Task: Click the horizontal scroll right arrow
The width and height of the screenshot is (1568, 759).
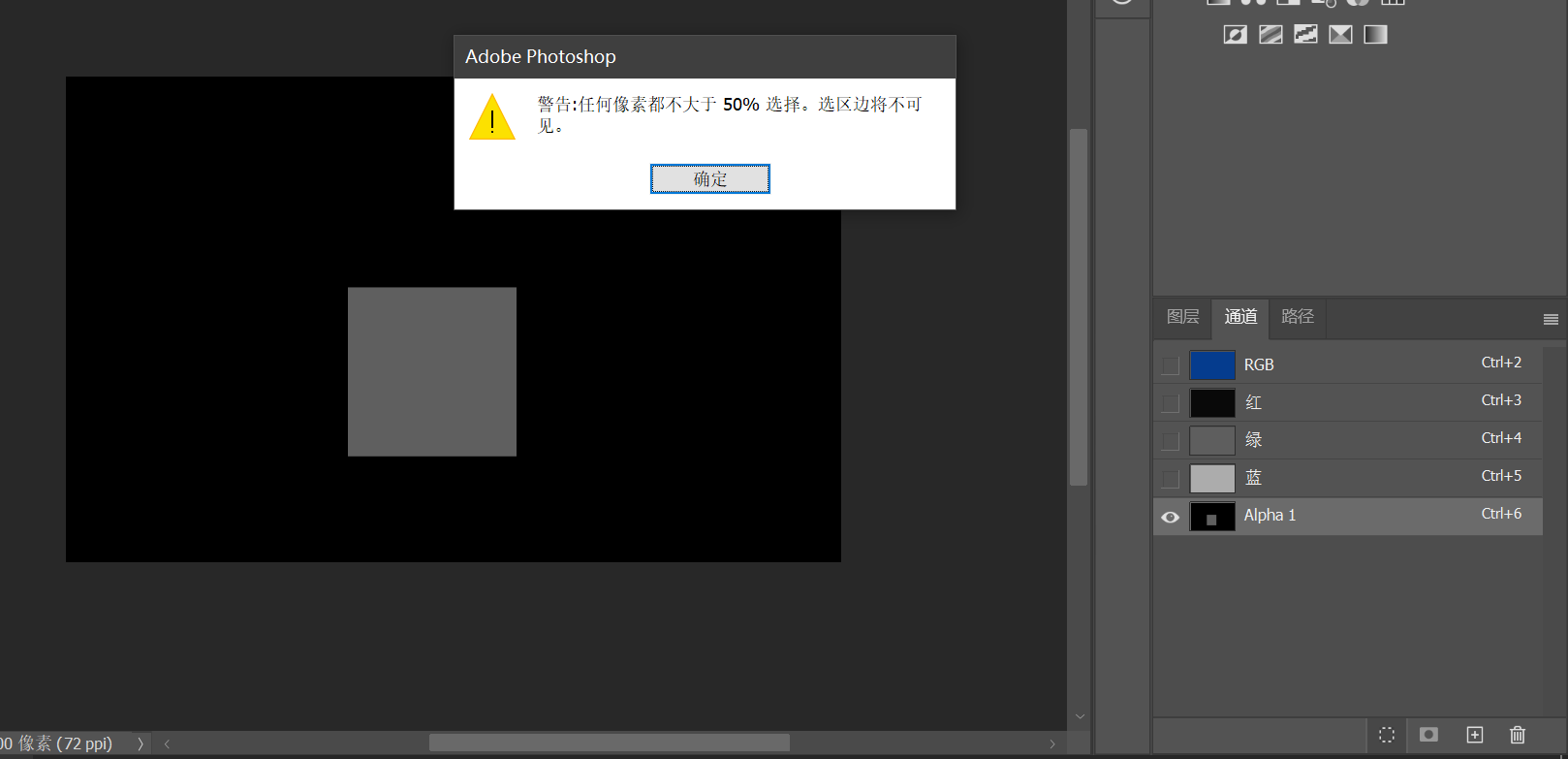Action: [x=1052, y=743]
